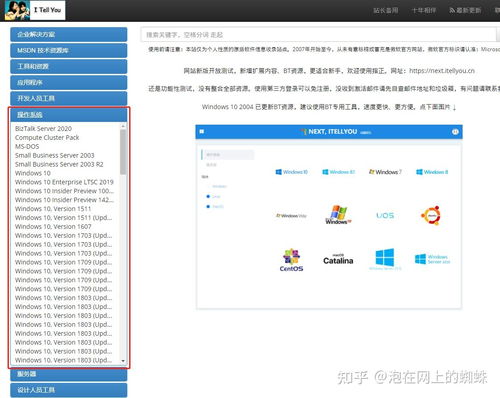This screenshot has width=500, height=398.
Task: Expand the 设计人员工具 category
Action: tap(69, 390)
